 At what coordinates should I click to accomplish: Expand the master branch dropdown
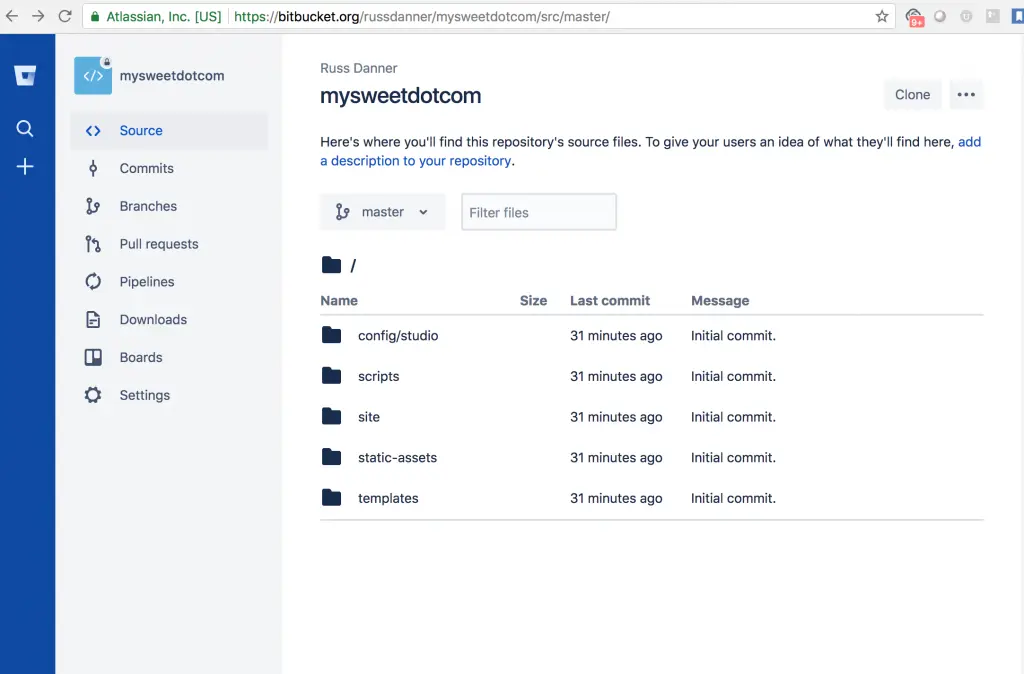382,212
